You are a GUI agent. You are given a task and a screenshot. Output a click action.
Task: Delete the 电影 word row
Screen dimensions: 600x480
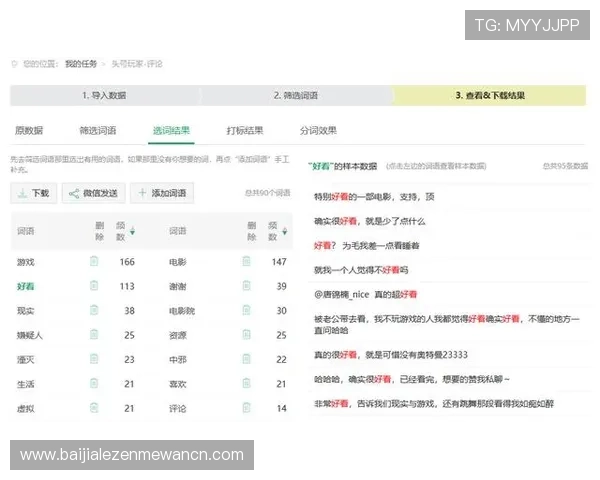(246, 261)
